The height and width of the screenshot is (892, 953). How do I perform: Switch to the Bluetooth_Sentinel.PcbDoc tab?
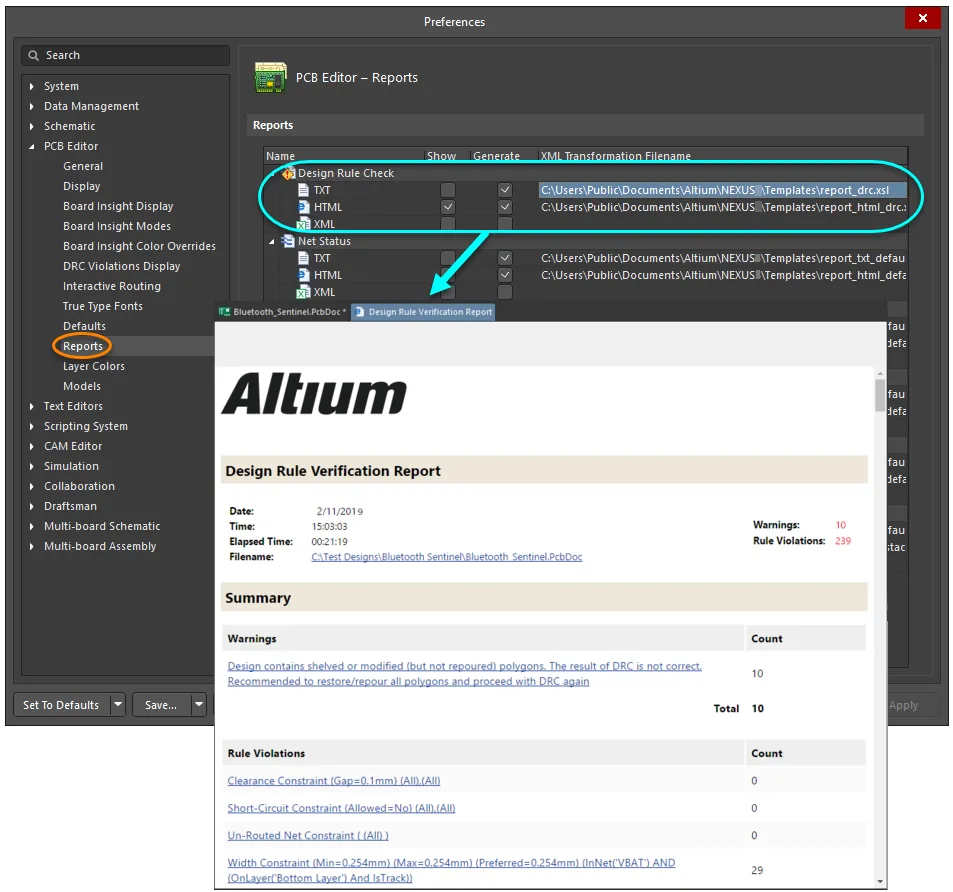[x=283, y=312]
